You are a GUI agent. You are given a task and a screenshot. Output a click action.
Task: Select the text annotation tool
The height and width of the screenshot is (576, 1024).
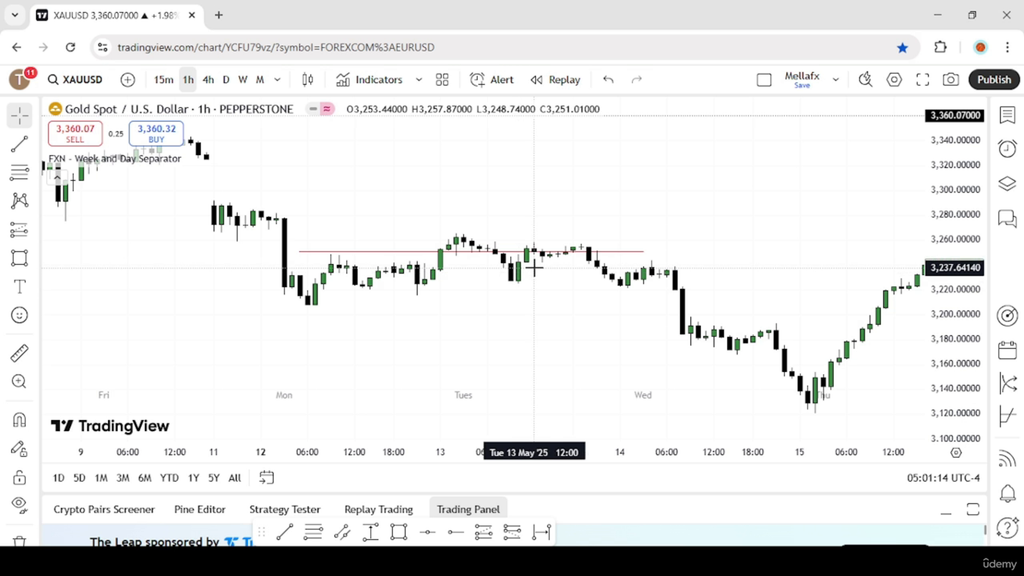pyautogui.click(x=20, y=287)
